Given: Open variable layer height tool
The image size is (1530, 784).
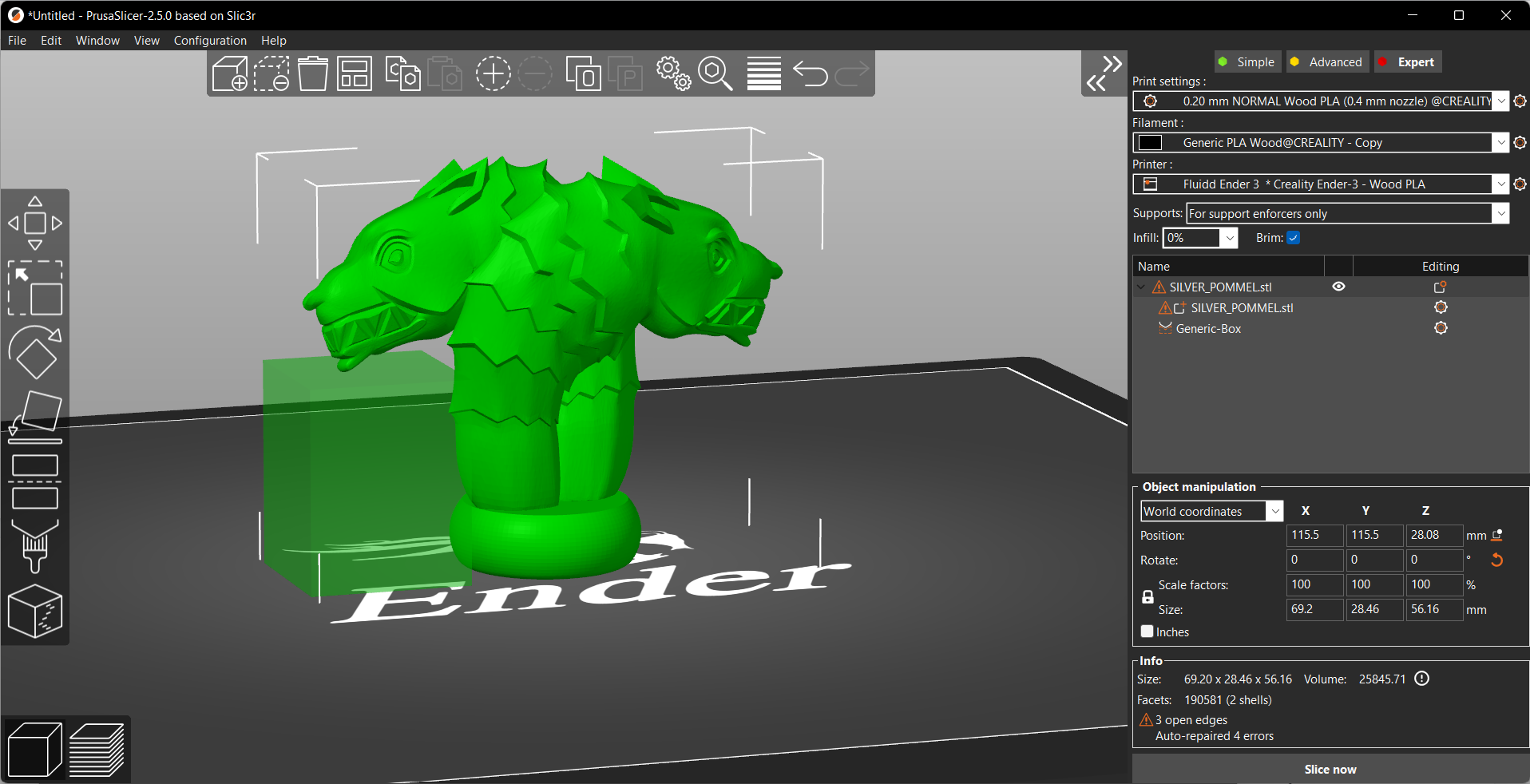Looking at the screenshot, I should (764, 73).
